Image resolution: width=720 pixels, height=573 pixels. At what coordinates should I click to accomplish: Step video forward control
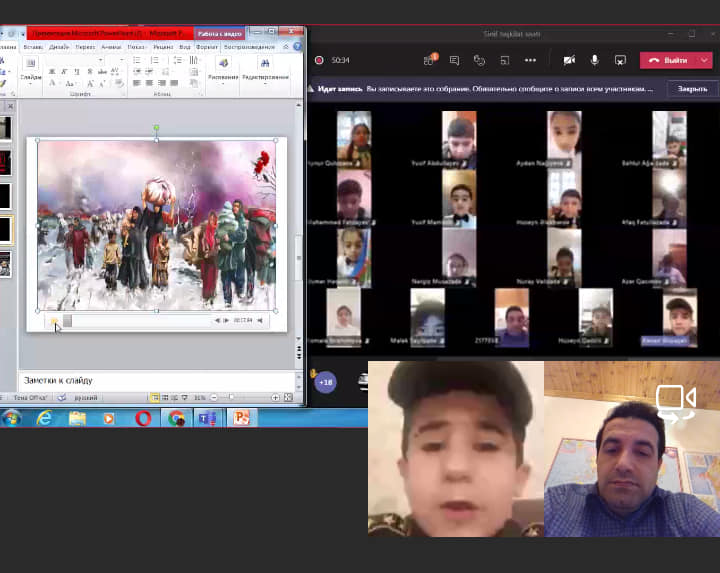coord(225,320)
